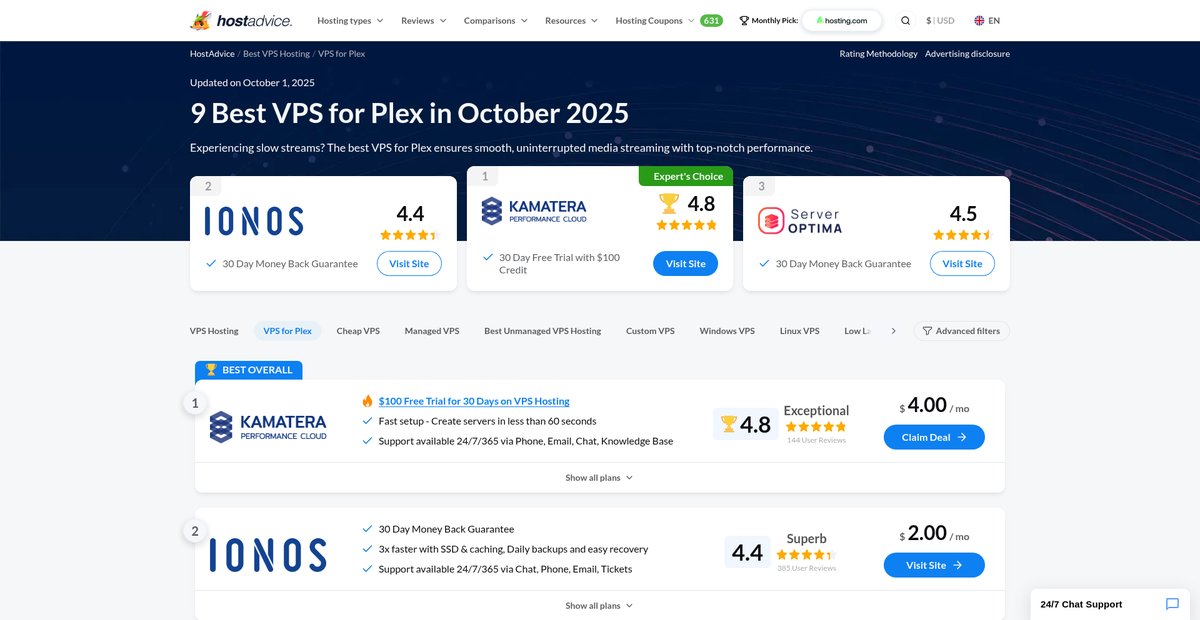Click Visit Site in Kamatera top card

[x=685, y=264]
